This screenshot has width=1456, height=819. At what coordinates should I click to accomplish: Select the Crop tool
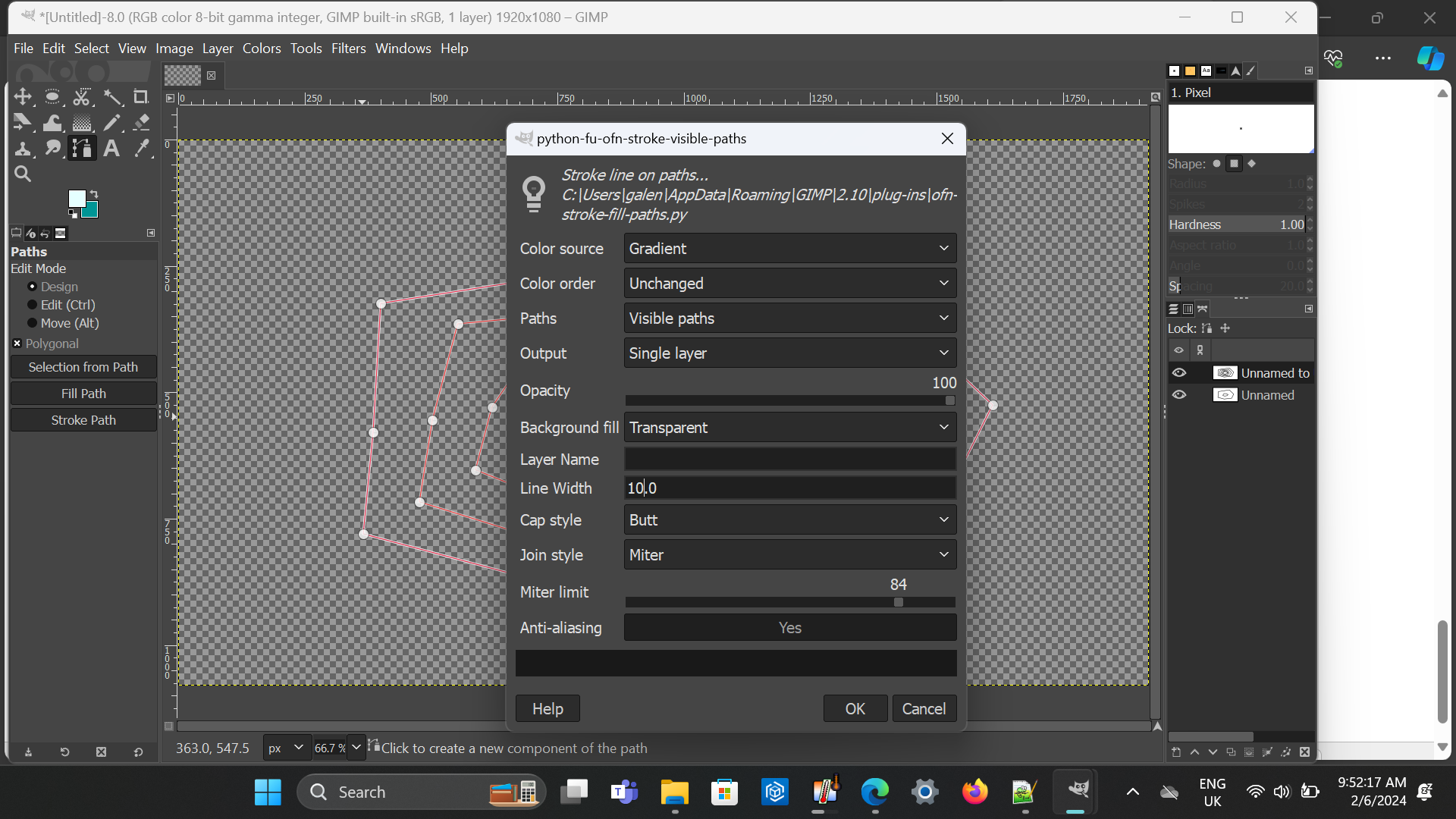coord(141,97)
